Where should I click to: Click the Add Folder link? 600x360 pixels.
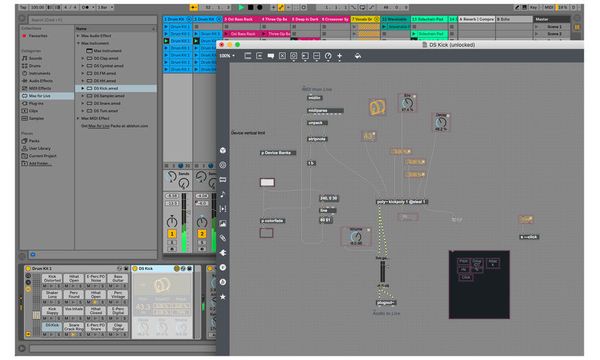[40, 163]
